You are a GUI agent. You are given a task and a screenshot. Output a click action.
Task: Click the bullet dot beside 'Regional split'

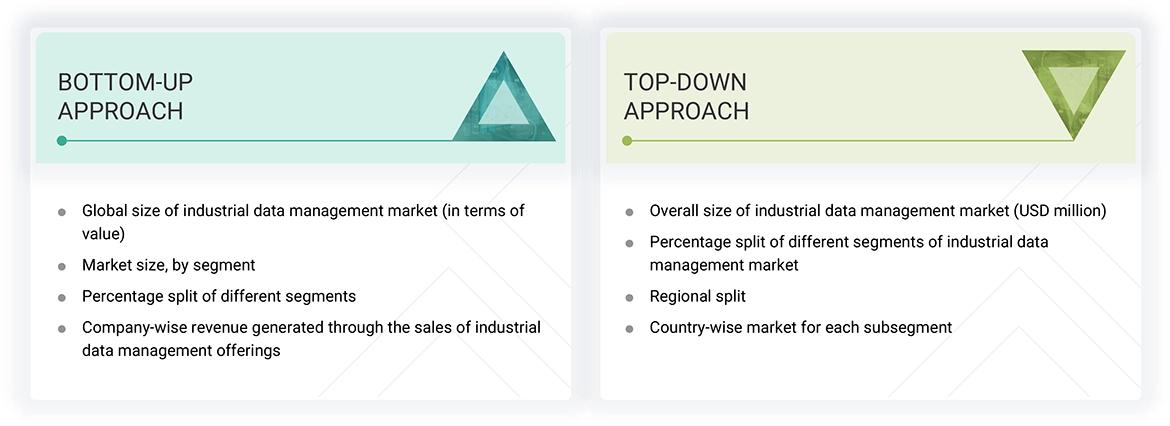[629, 298]
